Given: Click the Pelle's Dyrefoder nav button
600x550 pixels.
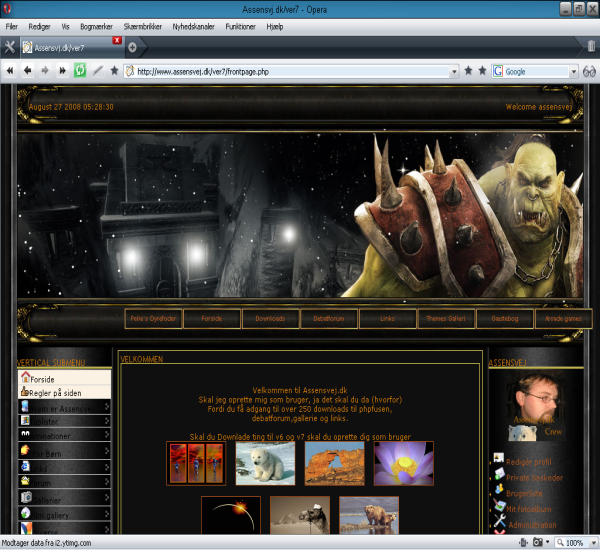Looking at the screenshot, I should click(x=153, y=318).
